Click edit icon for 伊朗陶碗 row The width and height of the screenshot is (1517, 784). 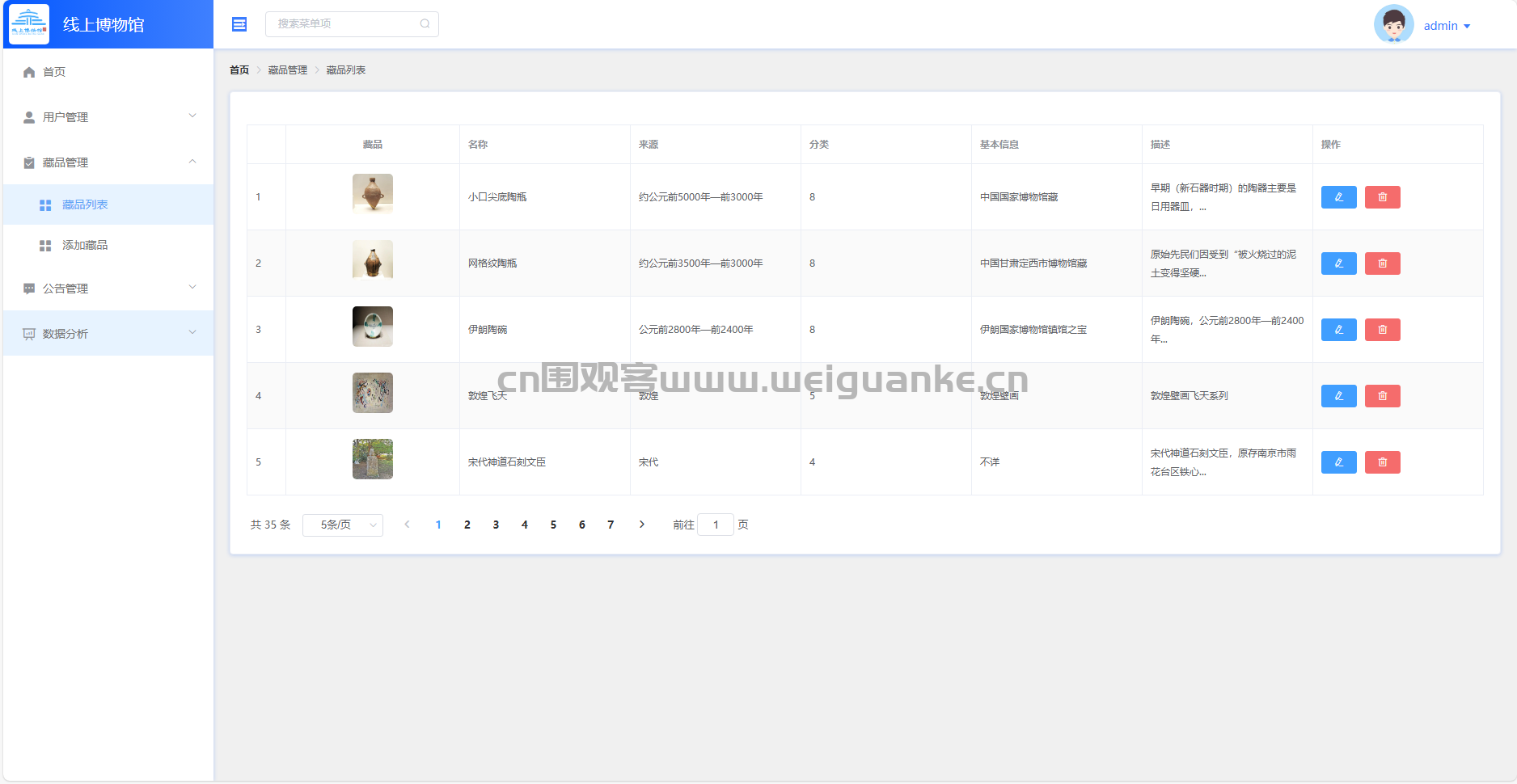pyautogui.click(x=1338, y=330)
